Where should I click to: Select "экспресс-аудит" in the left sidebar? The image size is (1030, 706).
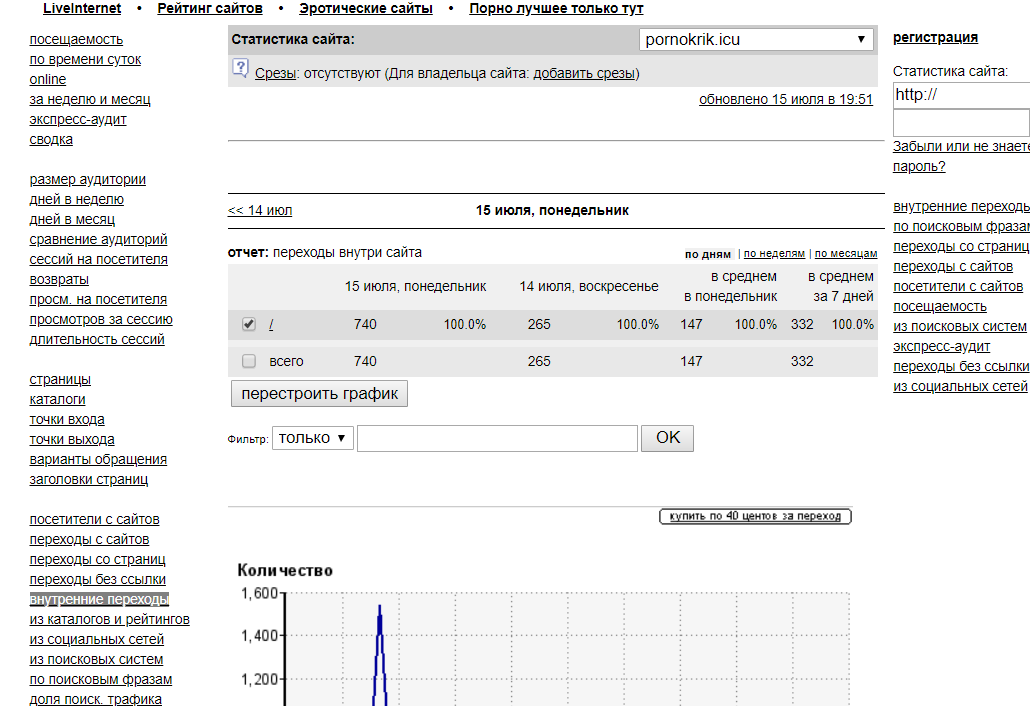click(78, 119)
